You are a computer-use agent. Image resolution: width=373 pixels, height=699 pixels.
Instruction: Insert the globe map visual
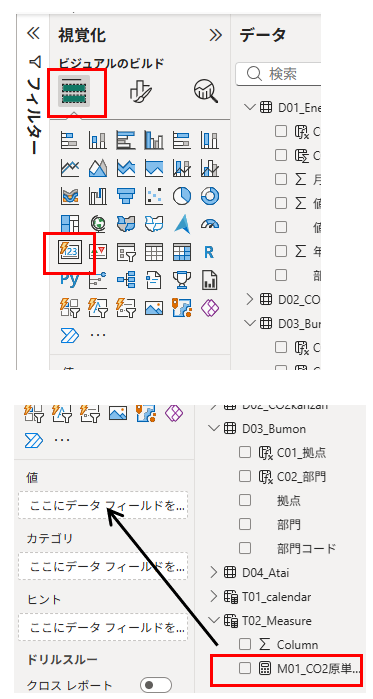(97, 224)
